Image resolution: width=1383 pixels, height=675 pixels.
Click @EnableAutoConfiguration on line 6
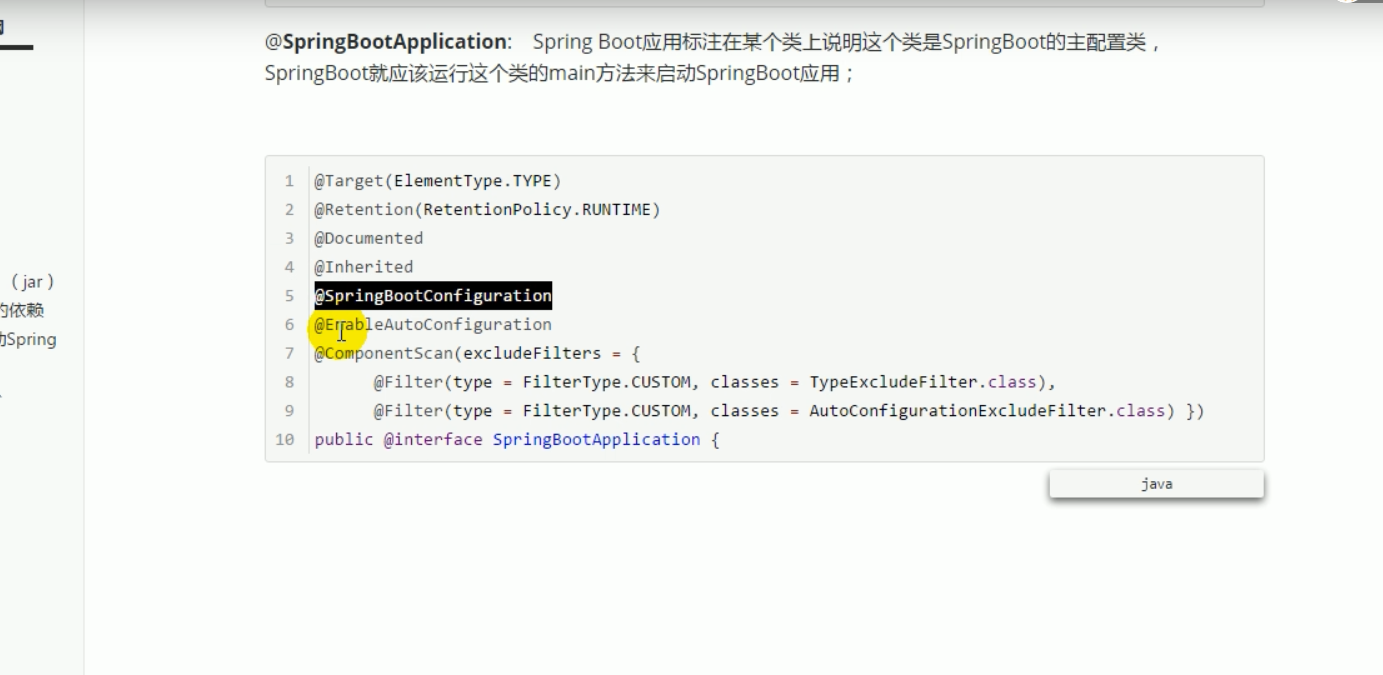click(433, 324)
